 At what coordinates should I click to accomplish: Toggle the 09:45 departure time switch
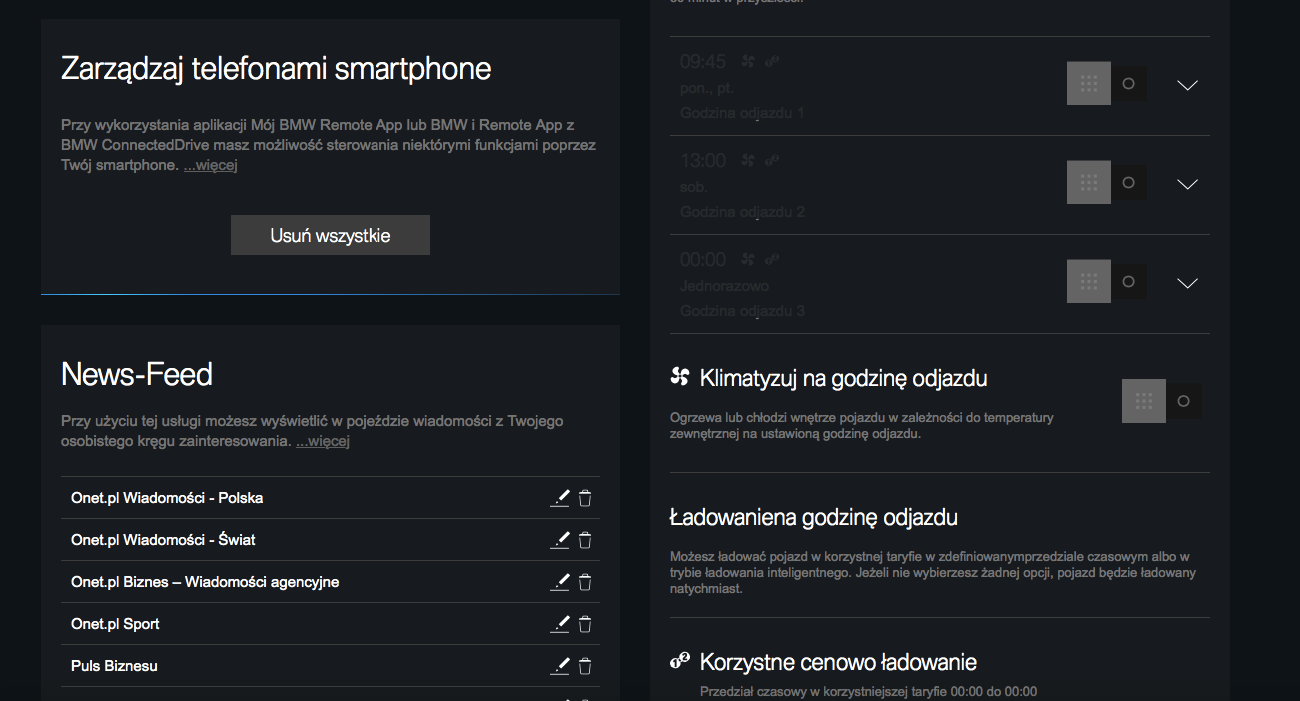click(x=1107, y=84)
